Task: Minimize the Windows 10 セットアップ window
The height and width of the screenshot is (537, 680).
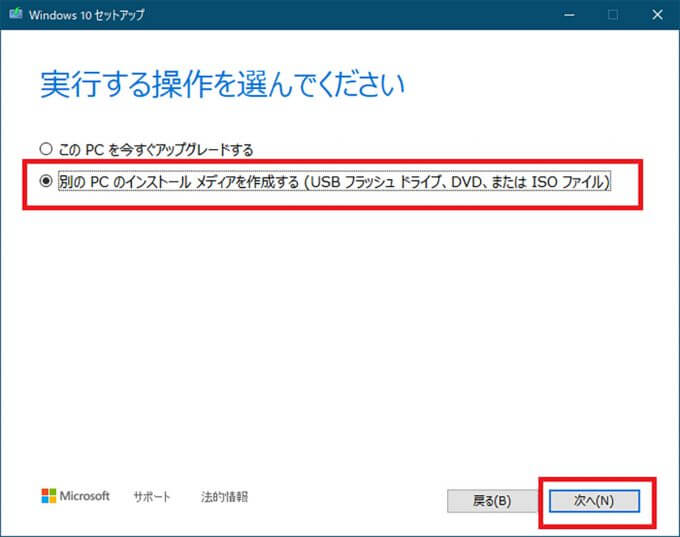Action: pos(569,15)
